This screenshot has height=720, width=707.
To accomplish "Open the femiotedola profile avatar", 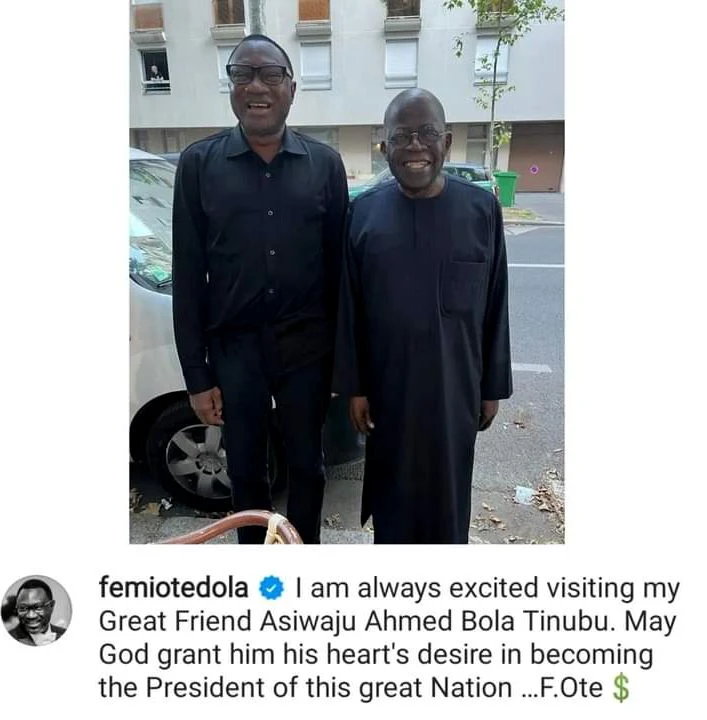I will coord(37,610).
